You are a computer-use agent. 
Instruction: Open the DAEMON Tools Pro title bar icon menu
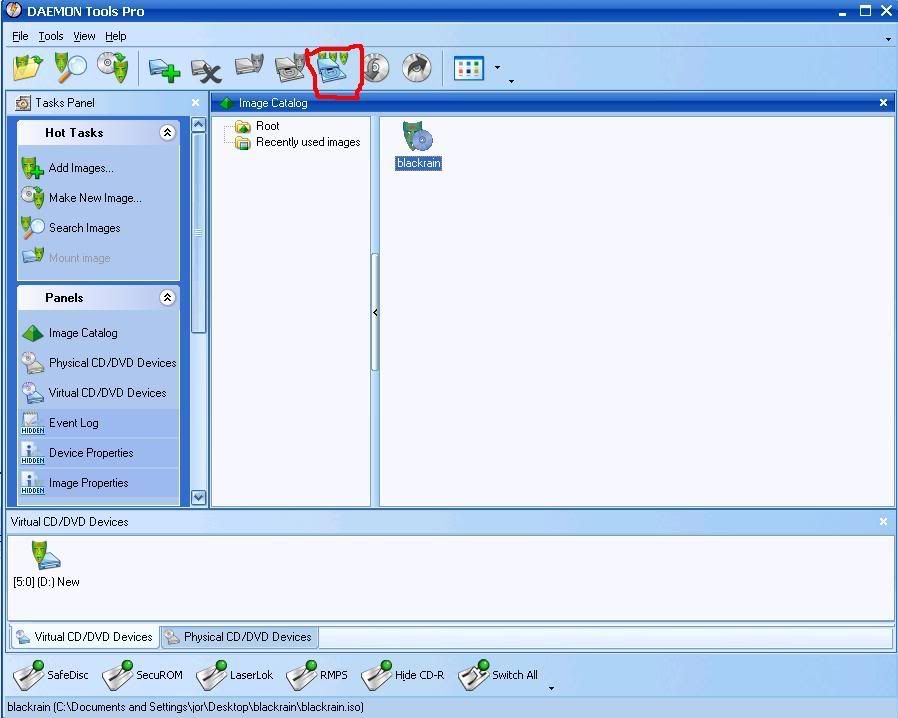pyautogui.click(x=13, y=11)
